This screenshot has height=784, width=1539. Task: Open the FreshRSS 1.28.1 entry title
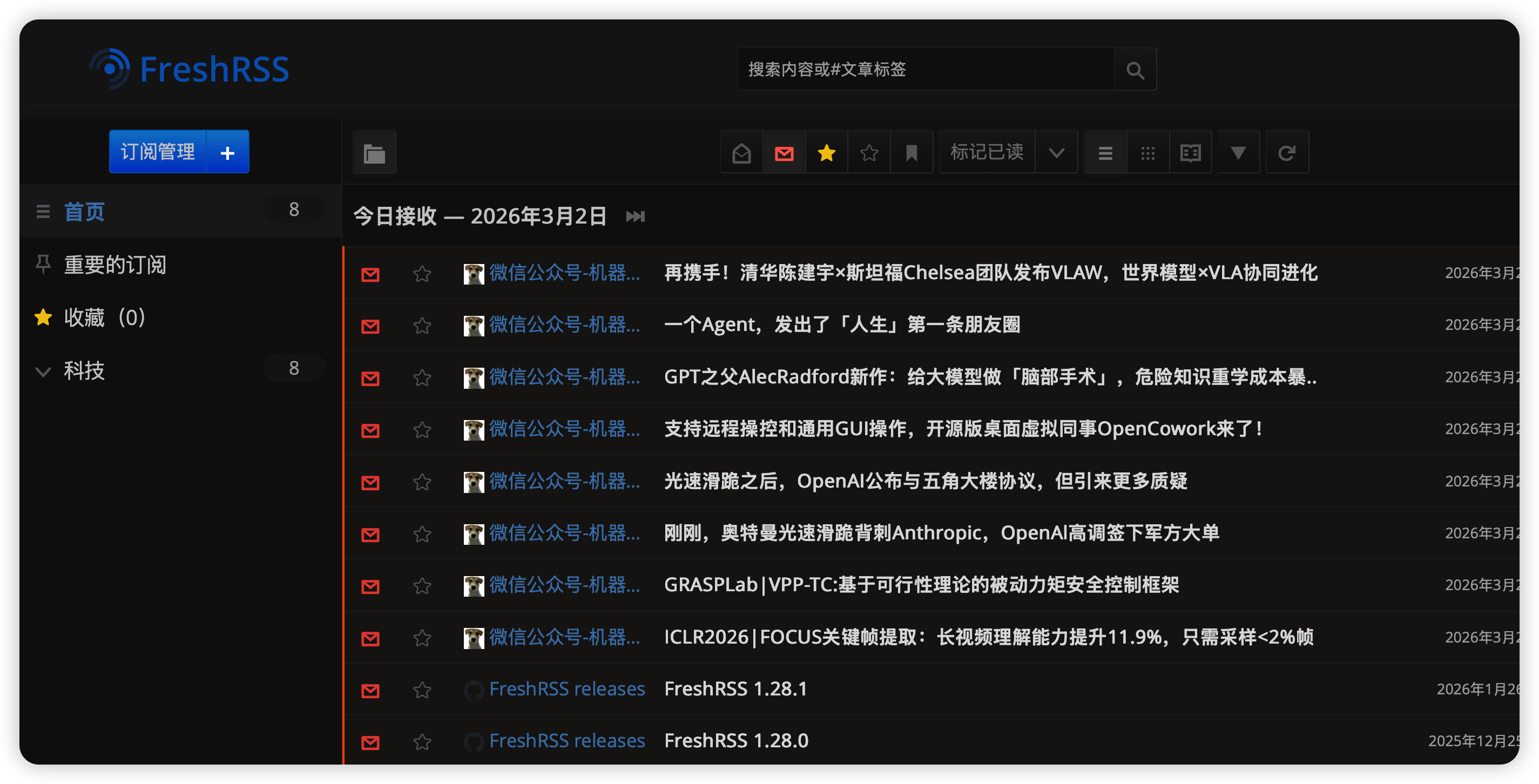tap(735, 689)
